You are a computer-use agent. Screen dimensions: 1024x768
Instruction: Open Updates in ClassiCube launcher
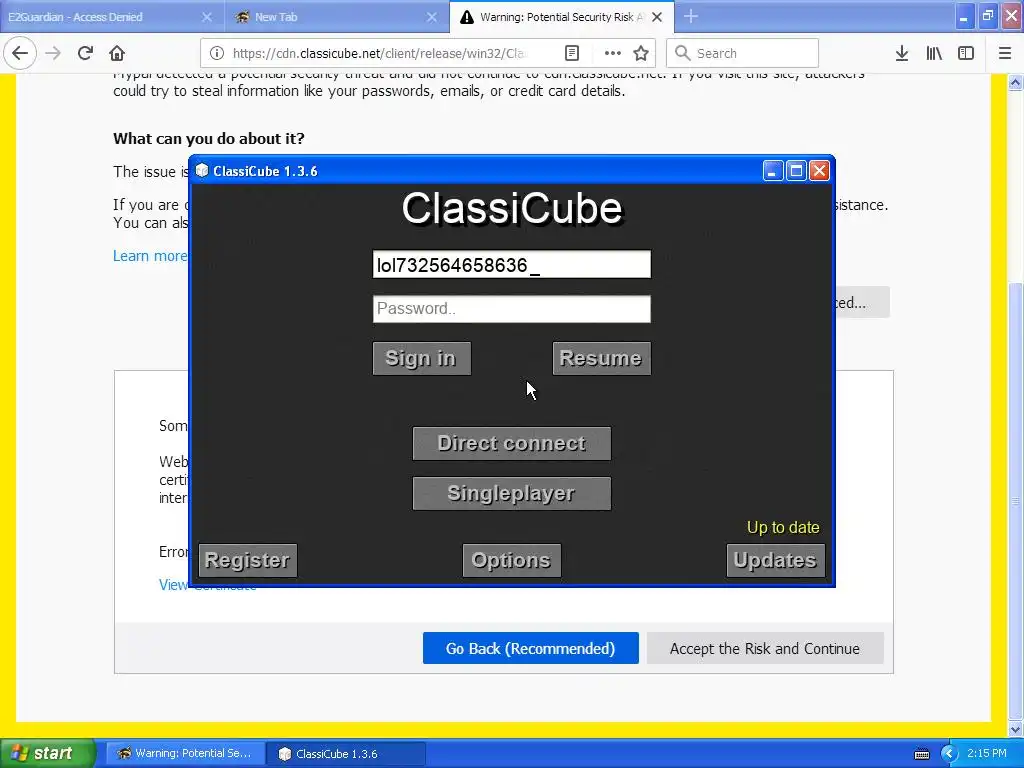point(775,560)
